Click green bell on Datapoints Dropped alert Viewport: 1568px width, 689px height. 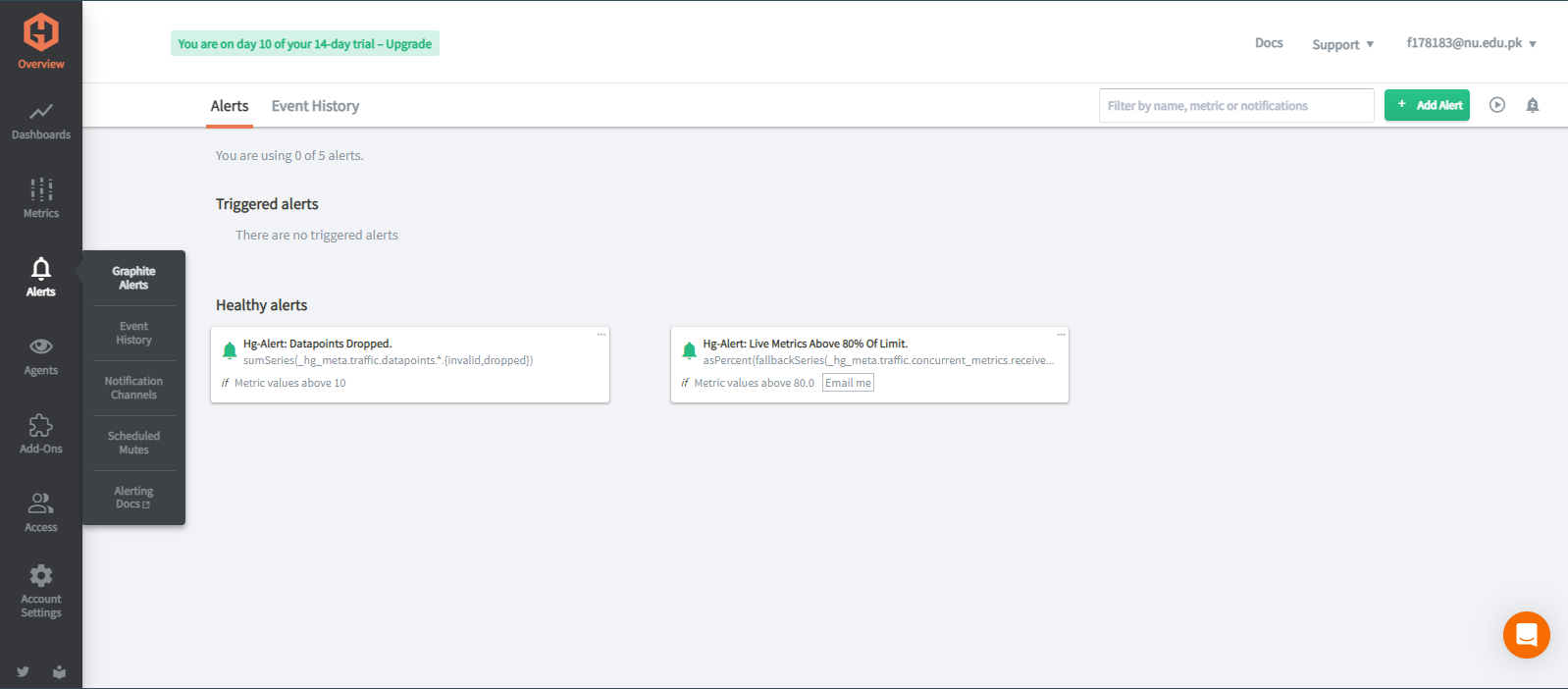click(x=230, y=350)
